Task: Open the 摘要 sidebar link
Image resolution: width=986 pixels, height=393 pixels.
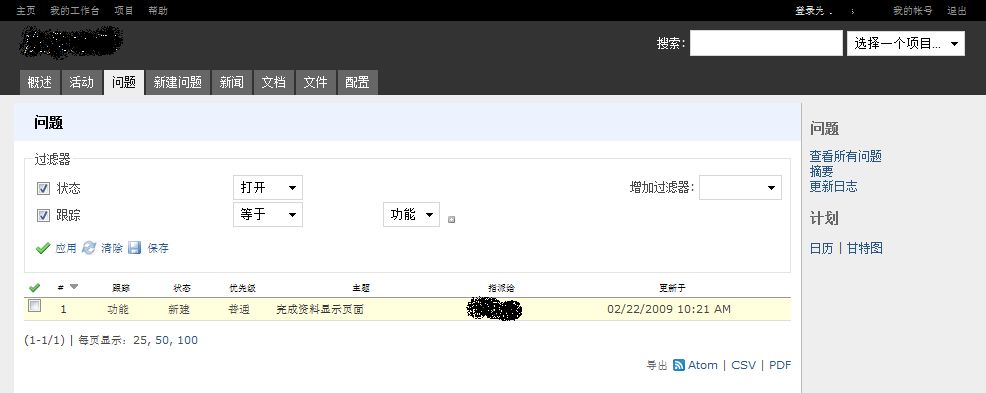Action: click(x=821, y=172)
